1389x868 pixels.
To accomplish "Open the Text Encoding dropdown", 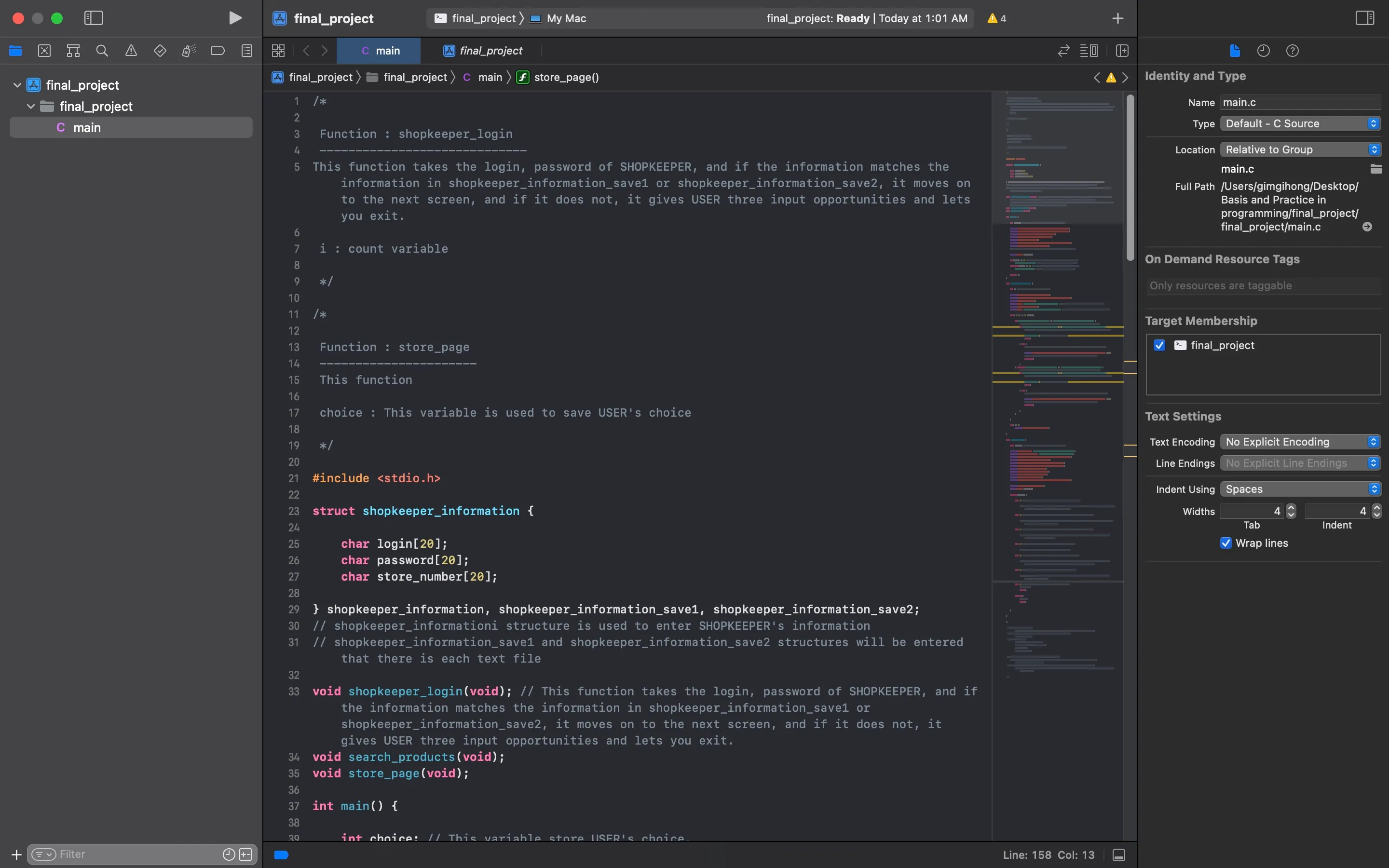I will pos(1300,441).
